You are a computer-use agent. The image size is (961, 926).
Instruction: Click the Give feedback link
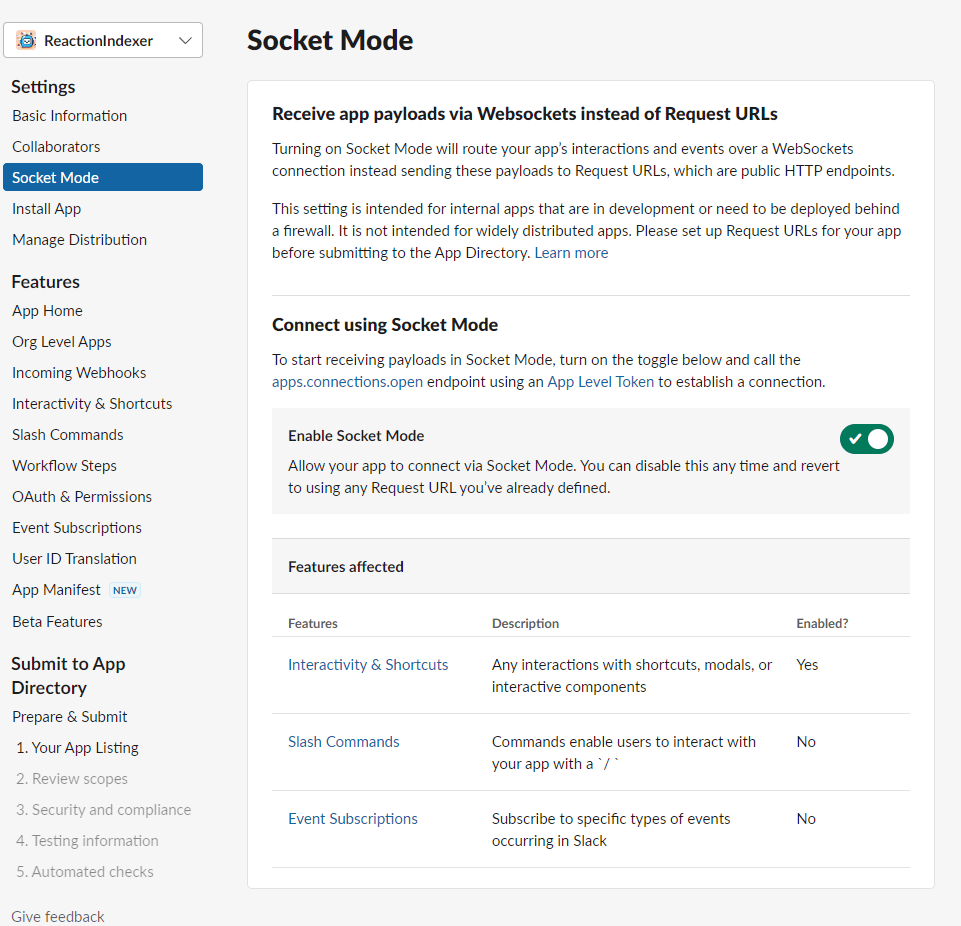[58, 916]
